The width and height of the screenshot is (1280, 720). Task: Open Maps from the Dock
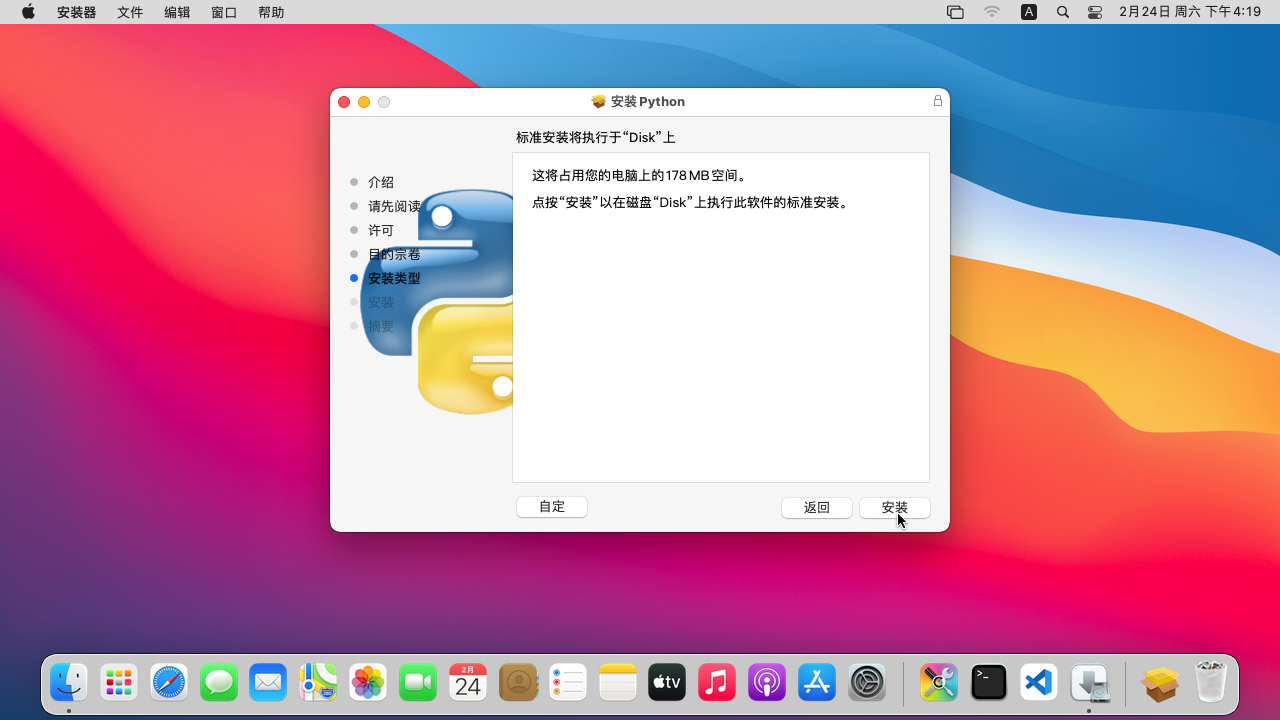tap(318, 683)
